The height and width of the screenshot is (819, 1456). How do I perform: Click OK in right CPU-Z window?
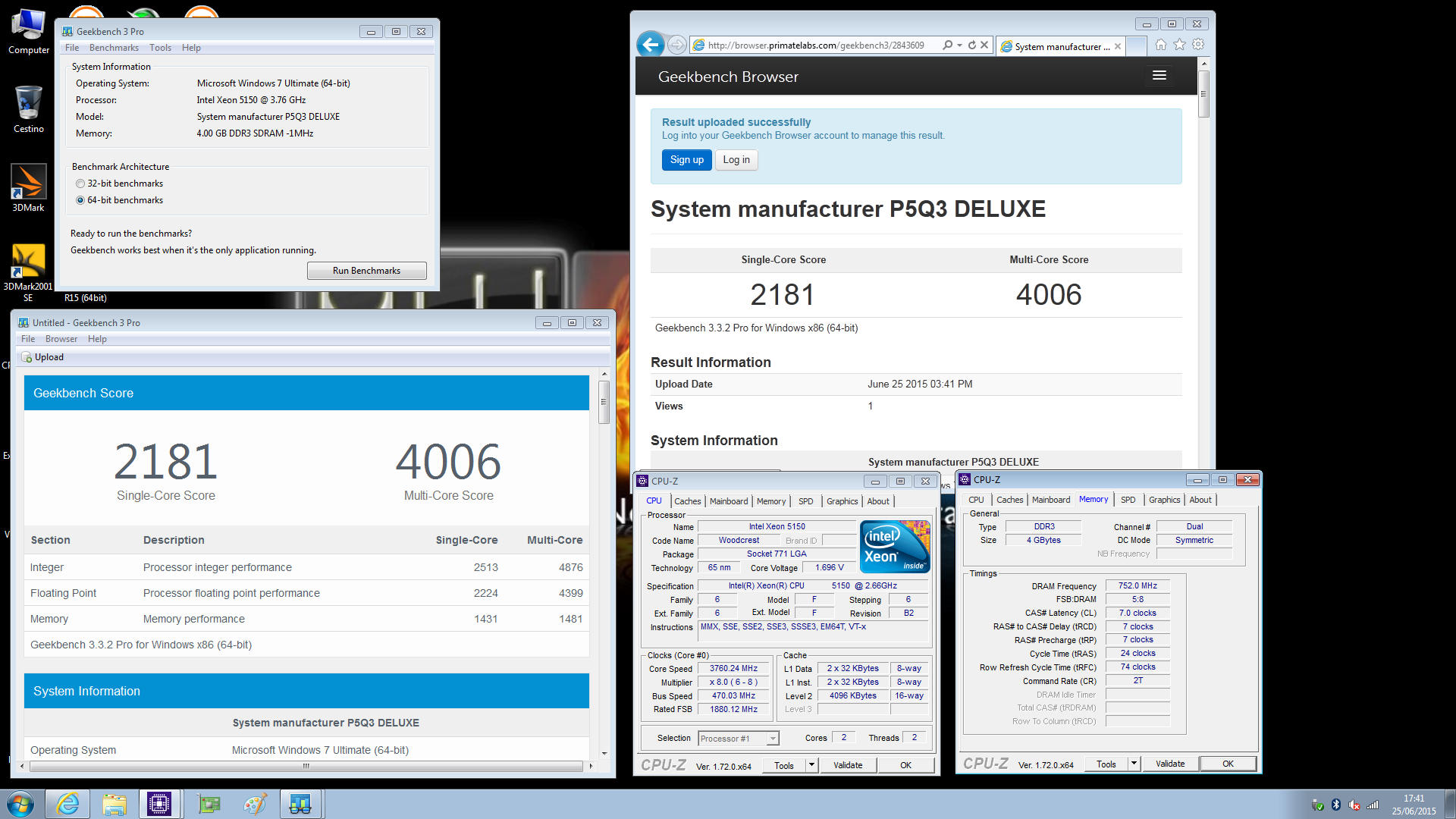tap(1228, 764)
